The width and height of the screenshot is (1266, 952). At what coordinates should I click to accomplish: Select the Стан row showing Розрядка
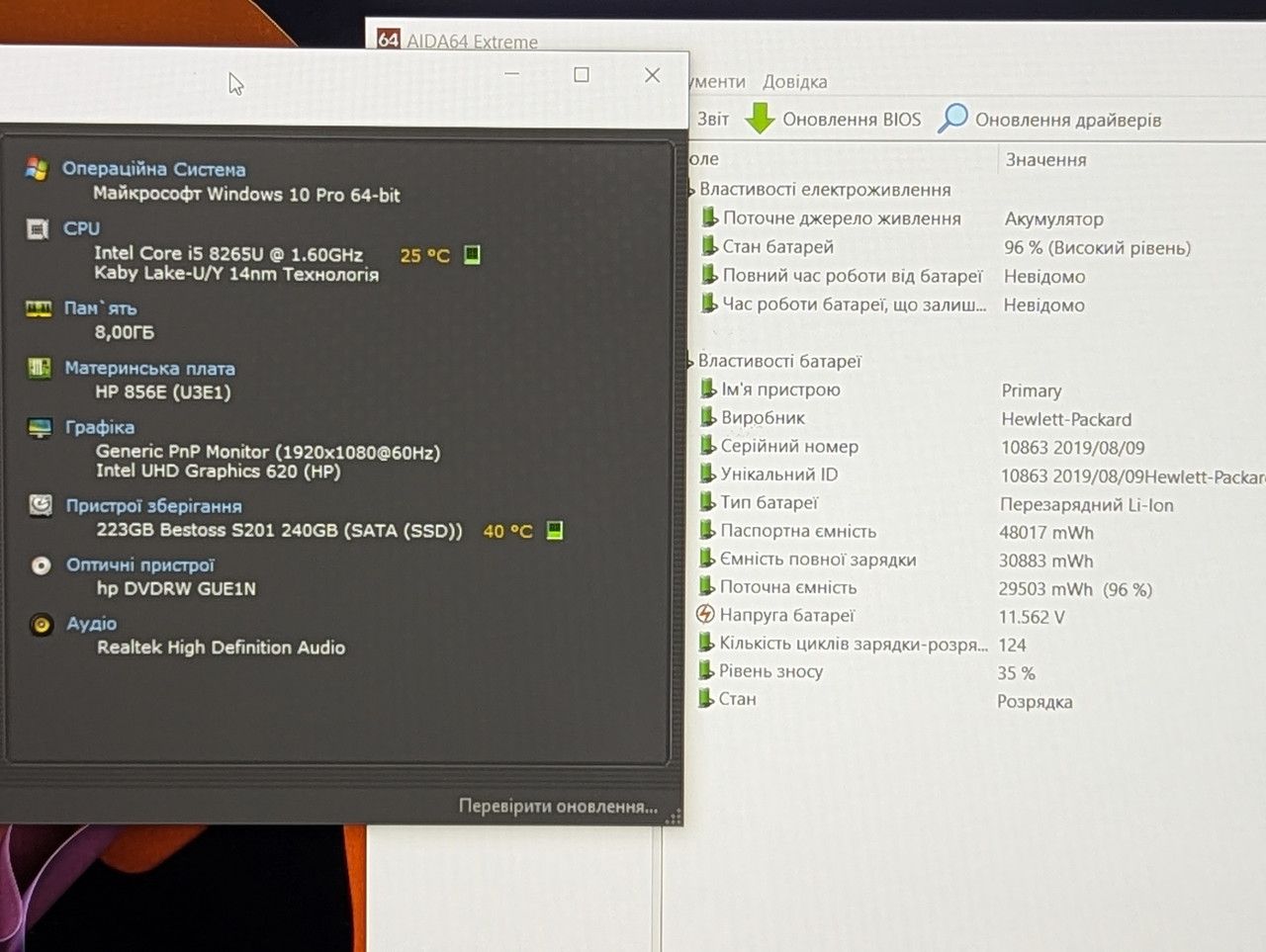[885, 700]
